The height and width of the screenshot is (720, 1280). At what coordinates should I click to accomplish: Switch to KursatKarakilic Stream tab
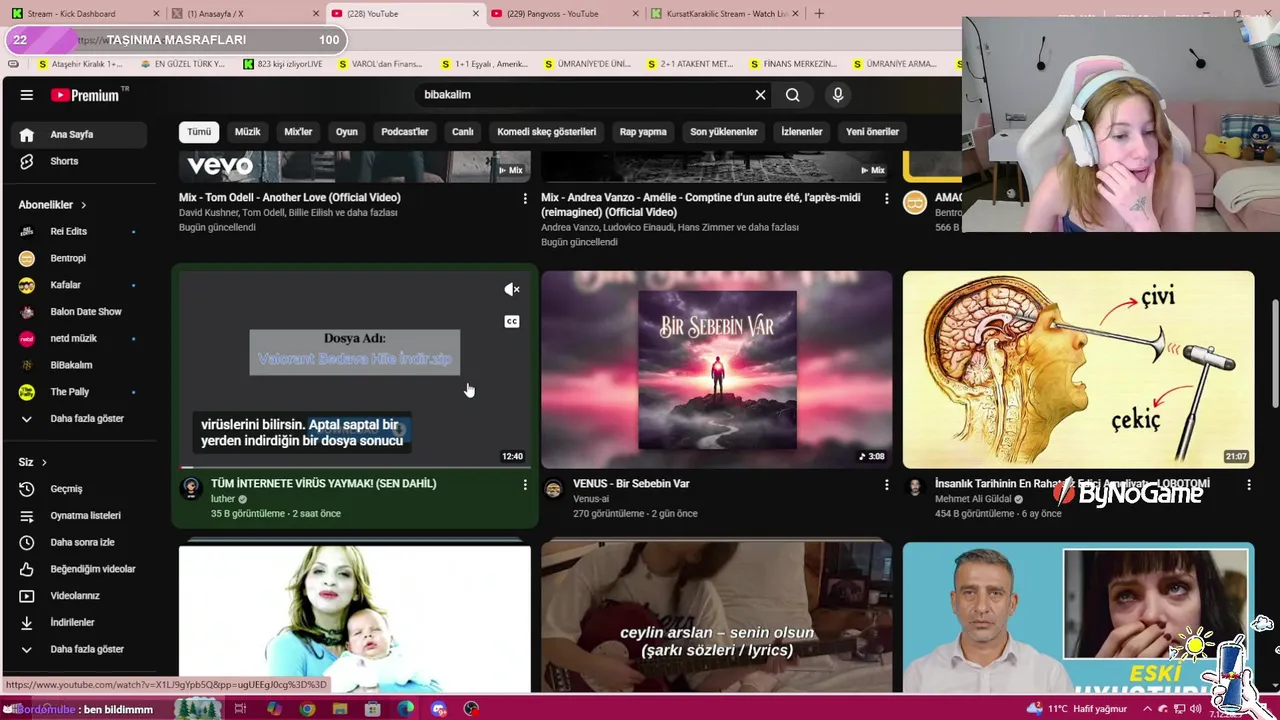725,14
